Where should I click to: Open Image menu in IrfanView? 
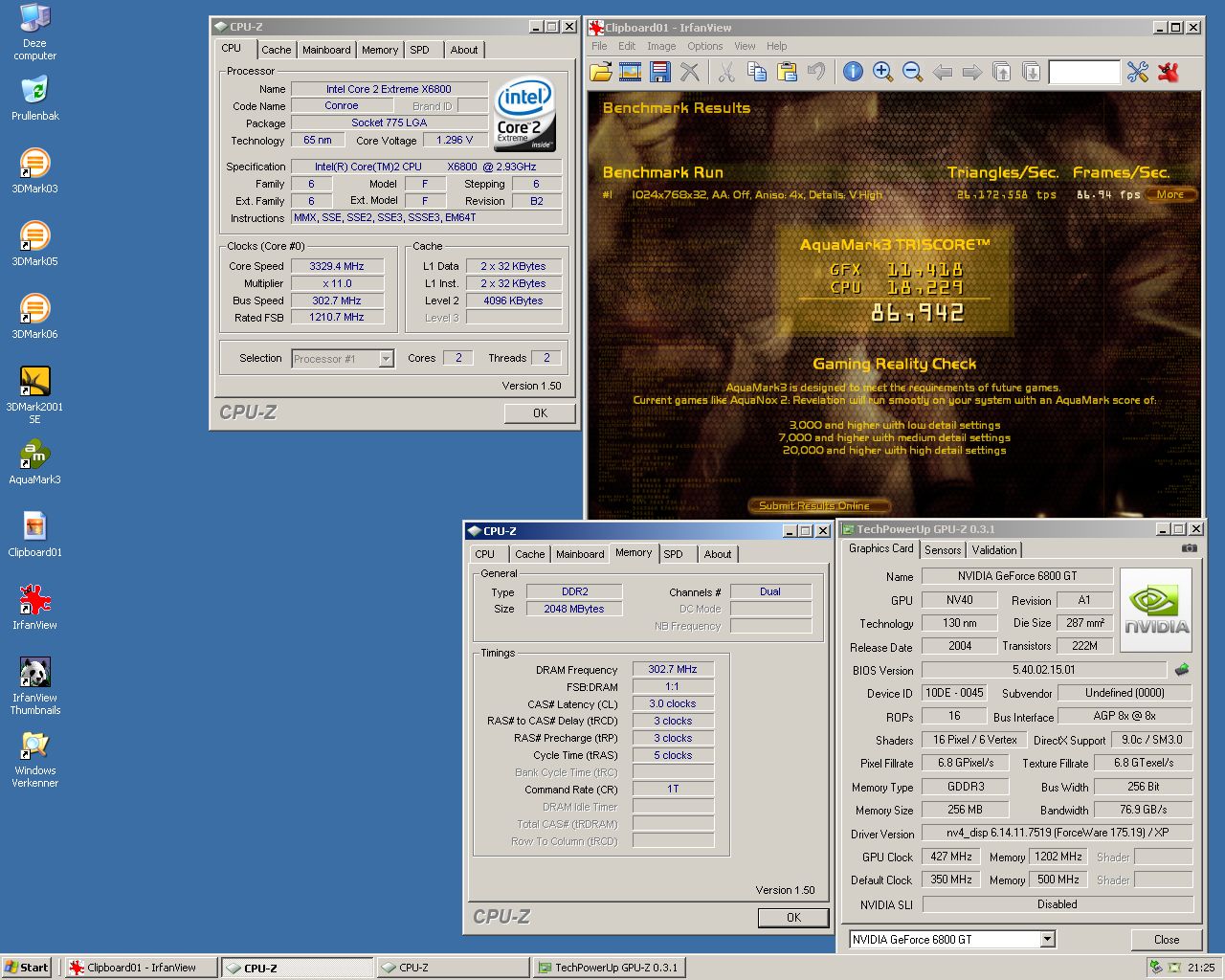pos(661,46)
